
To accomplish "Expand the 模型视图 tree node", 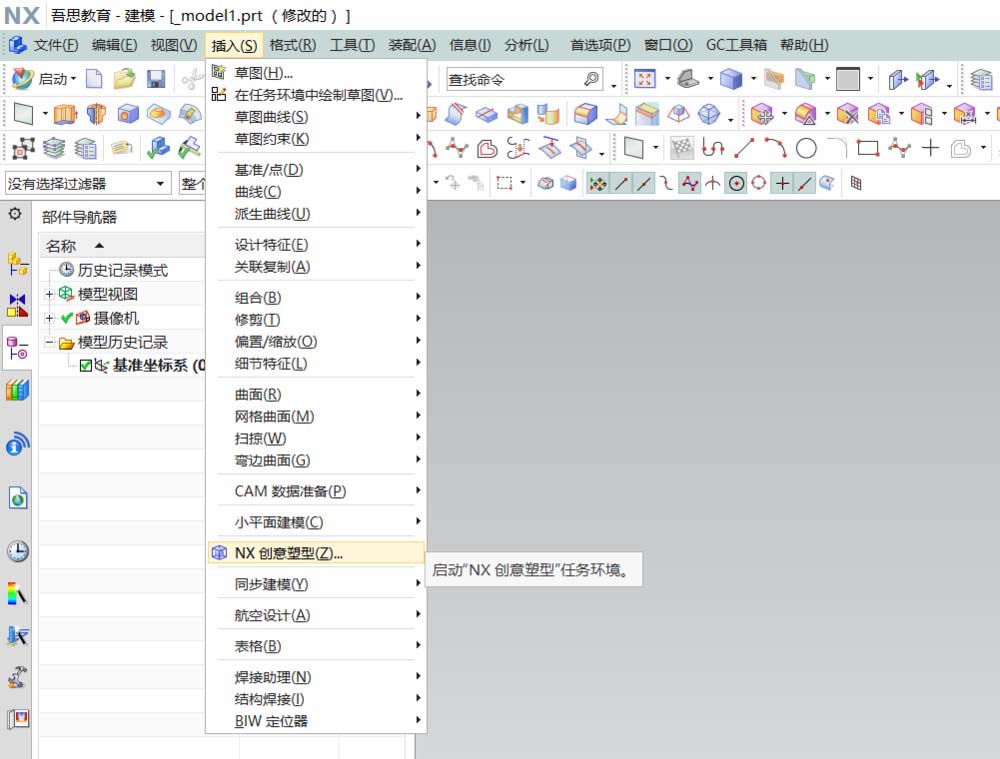I will pyautogui.click(x=49, y=293).
